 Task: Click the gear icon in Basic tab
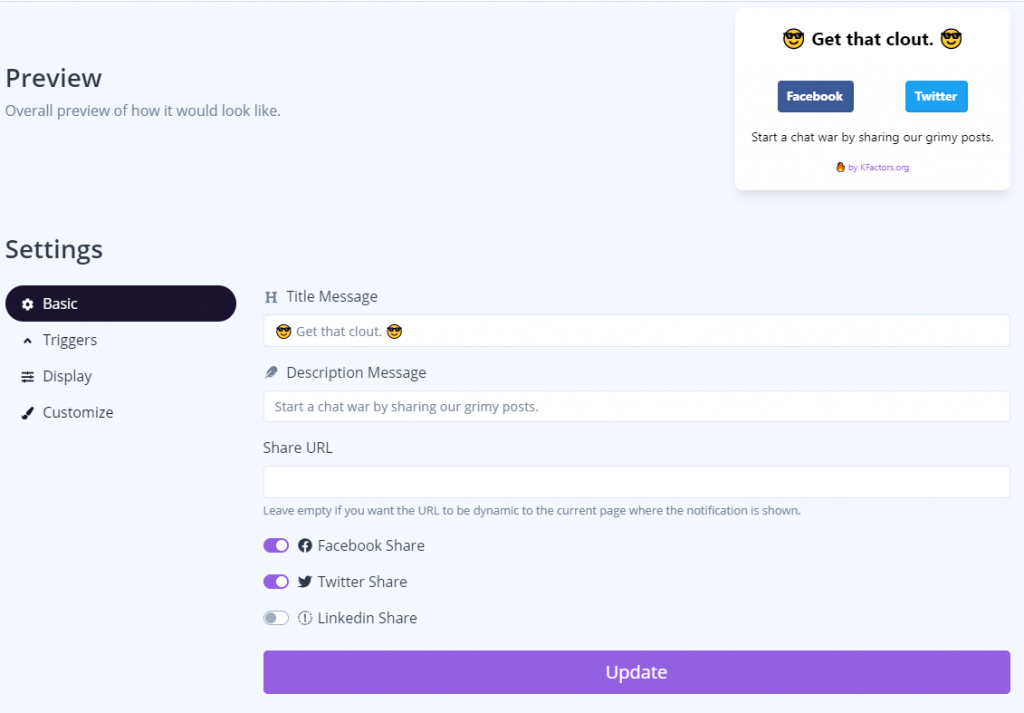pyautogui.click(x=27, y=304)
